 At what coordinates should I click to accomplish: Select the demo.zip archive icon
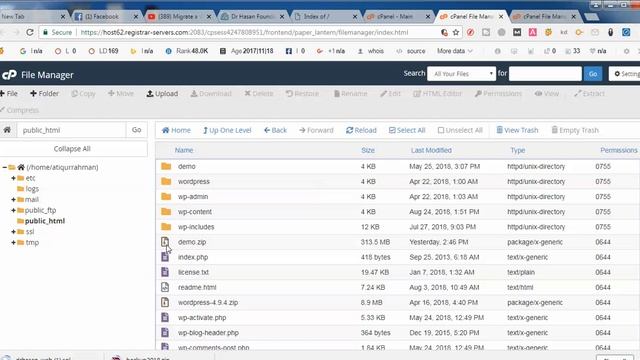click(x=165, y=242)
